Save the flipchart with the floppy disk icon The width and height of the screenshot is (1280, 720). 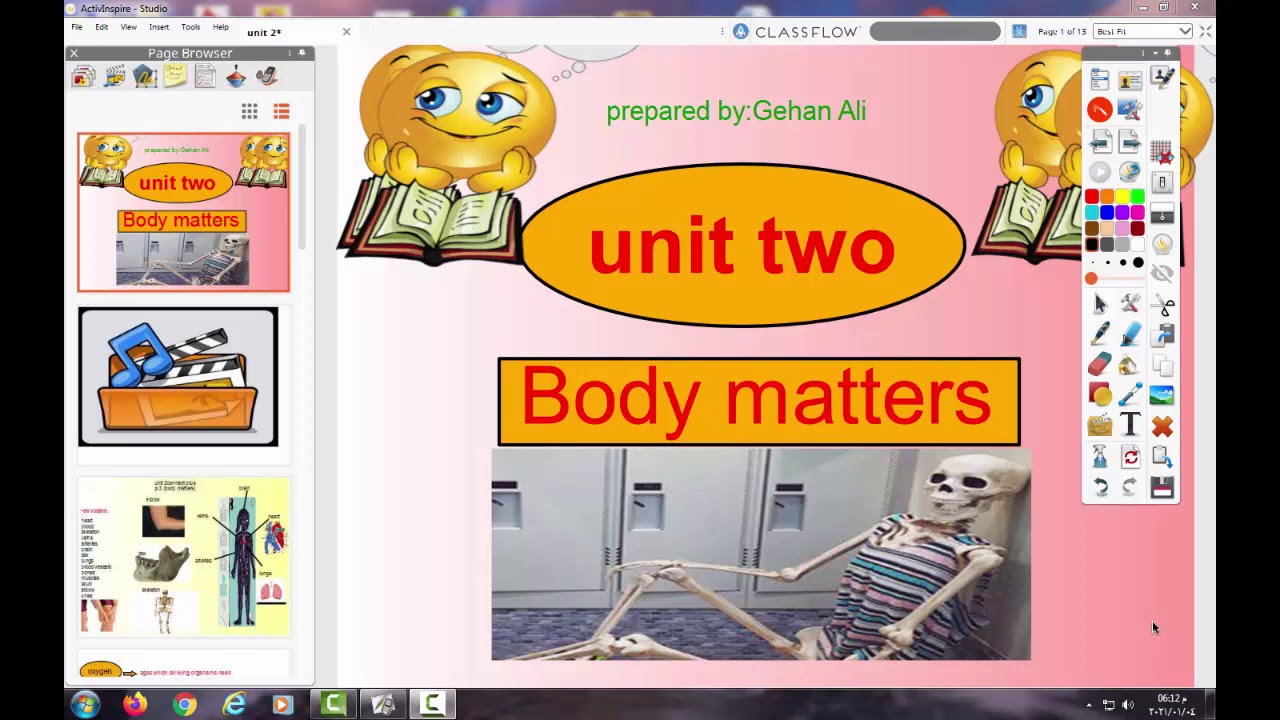pyautogui.click(x=1162, y=487)
